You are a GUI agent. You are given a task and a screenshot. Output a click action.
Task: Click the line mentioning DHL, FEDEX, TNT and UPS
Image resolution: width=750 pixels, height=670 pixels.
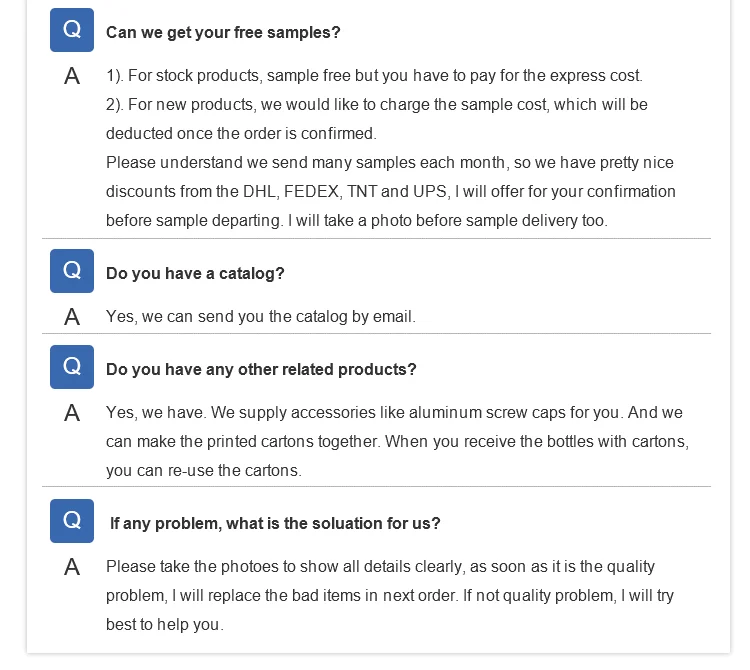pyautogui.click(x=390, y=192)
